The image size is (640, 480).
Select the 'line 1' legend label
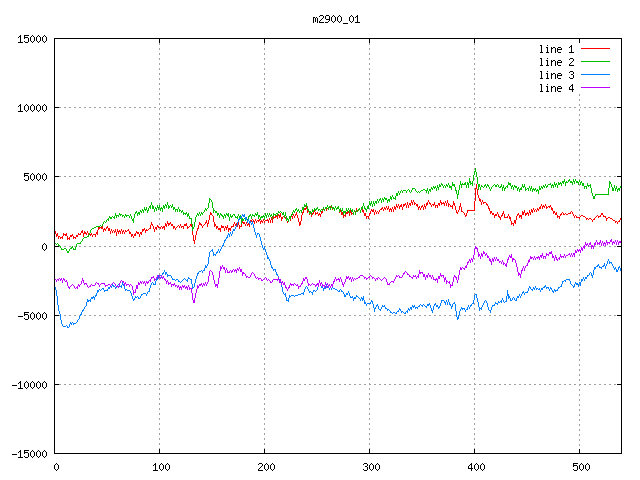(557, 49)
